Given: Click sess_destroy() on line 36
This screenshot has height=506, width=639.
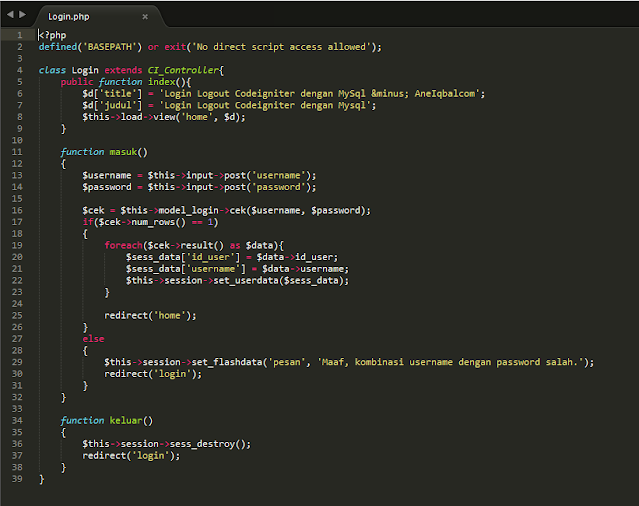Looking at the screenshot, I should [x=207, y=444].
